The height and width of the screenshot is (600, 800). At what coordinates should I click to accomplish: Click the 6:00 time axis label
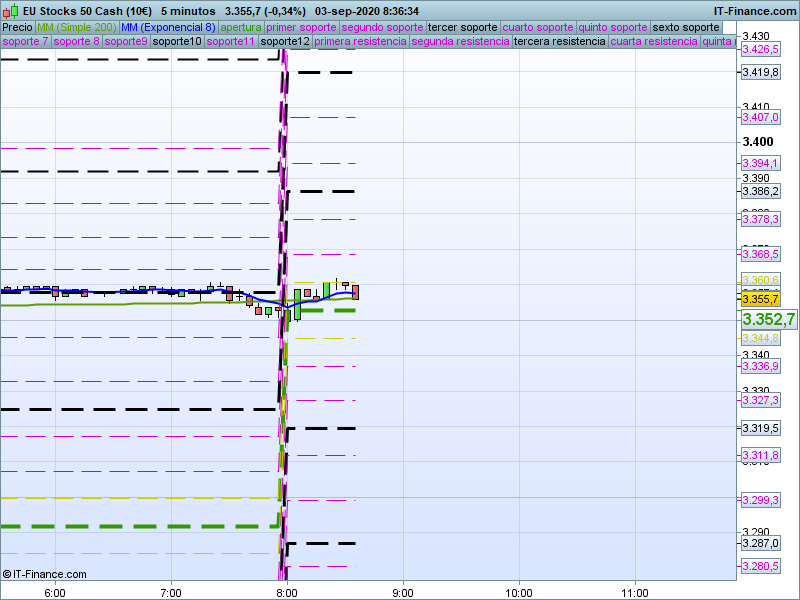(x=55, y=593)
